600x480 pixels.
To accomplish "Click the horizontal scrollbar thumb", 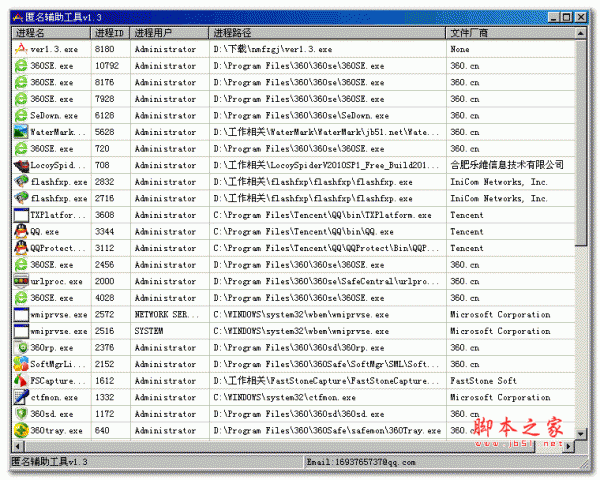I will (x=279, y=446).
